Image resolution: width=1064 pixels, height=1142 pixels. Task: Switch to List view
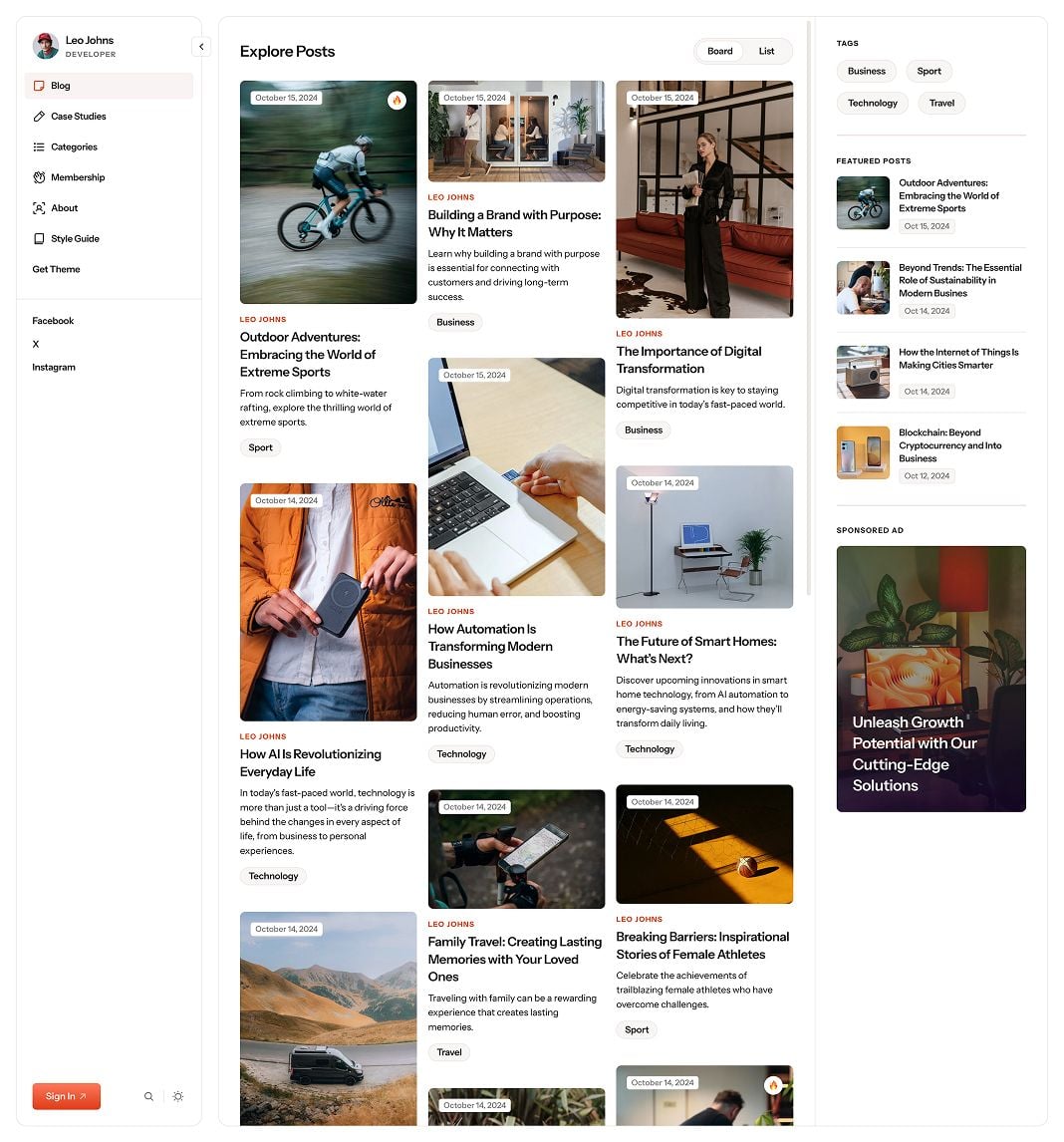click(x=766, y=51)
